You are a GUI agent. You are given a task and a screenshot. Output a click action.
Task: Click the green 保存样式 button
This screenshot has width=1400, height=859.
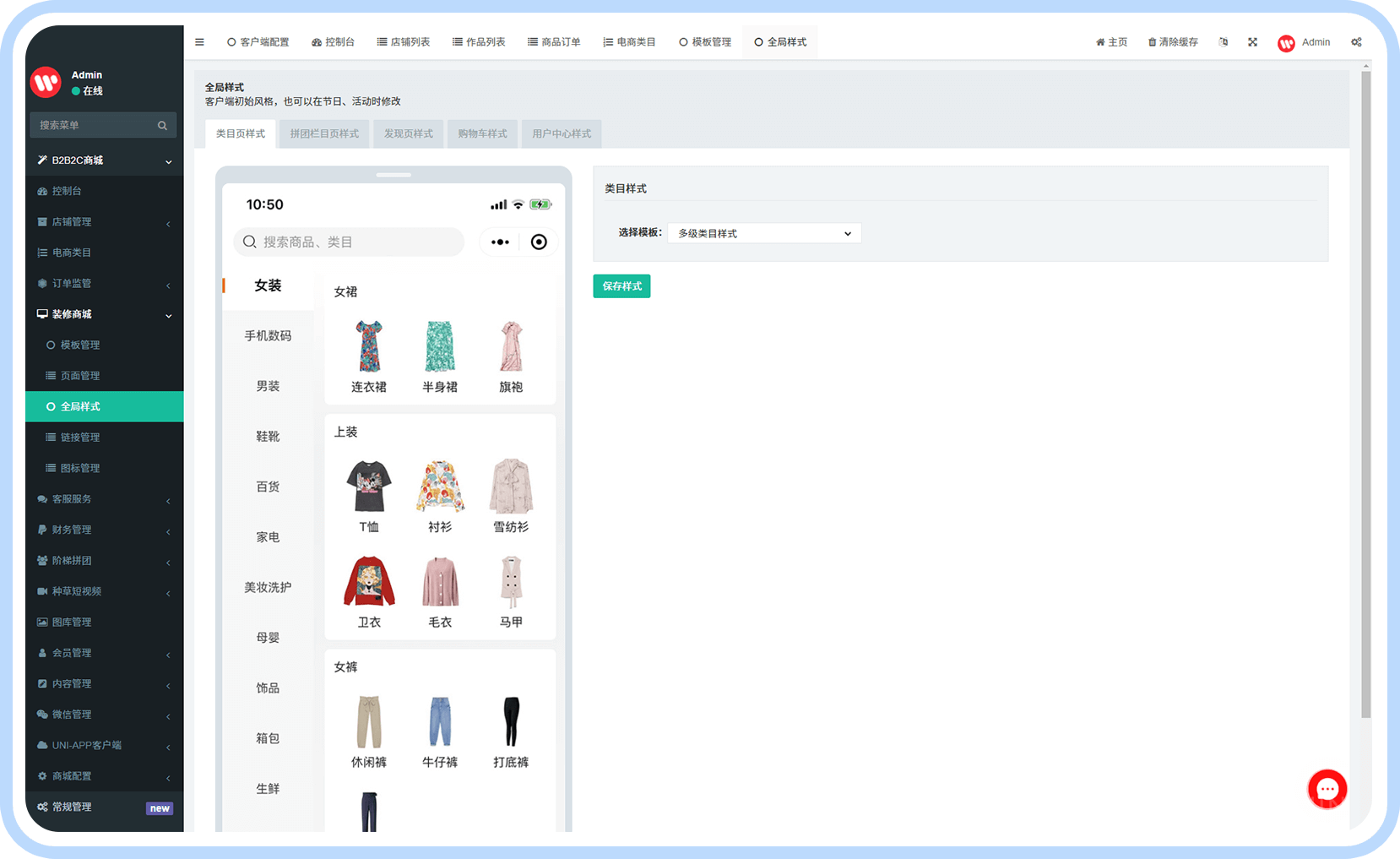[621, 286]
